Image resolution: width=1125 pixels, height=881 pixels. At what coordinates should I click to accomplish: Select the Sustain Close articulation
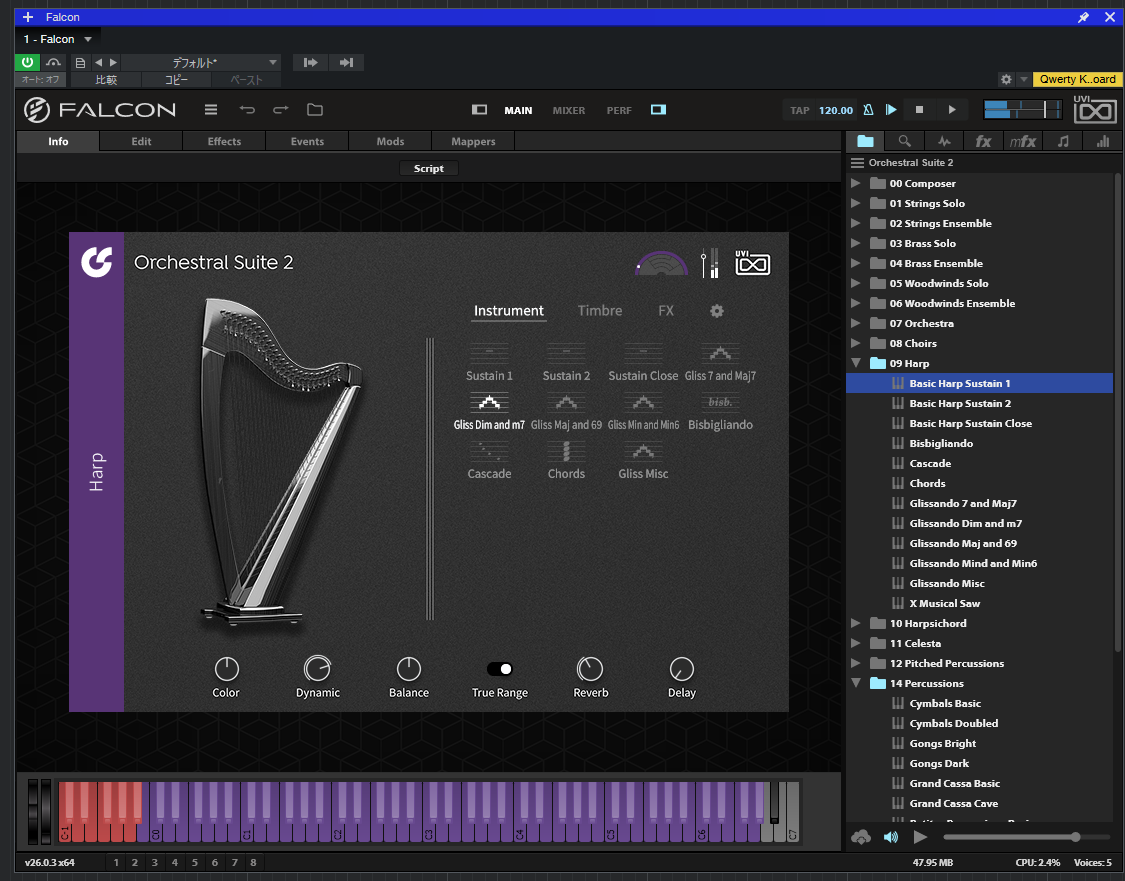pos(643,363)
